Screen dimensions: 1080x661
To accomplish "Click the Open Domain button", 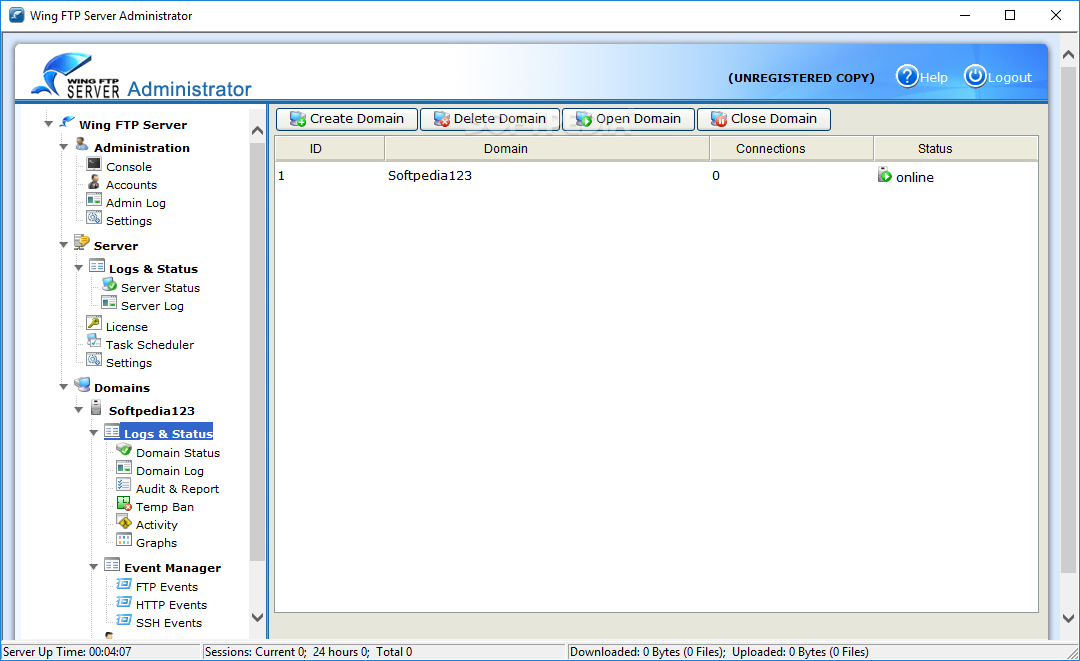I will click(628, 119).
